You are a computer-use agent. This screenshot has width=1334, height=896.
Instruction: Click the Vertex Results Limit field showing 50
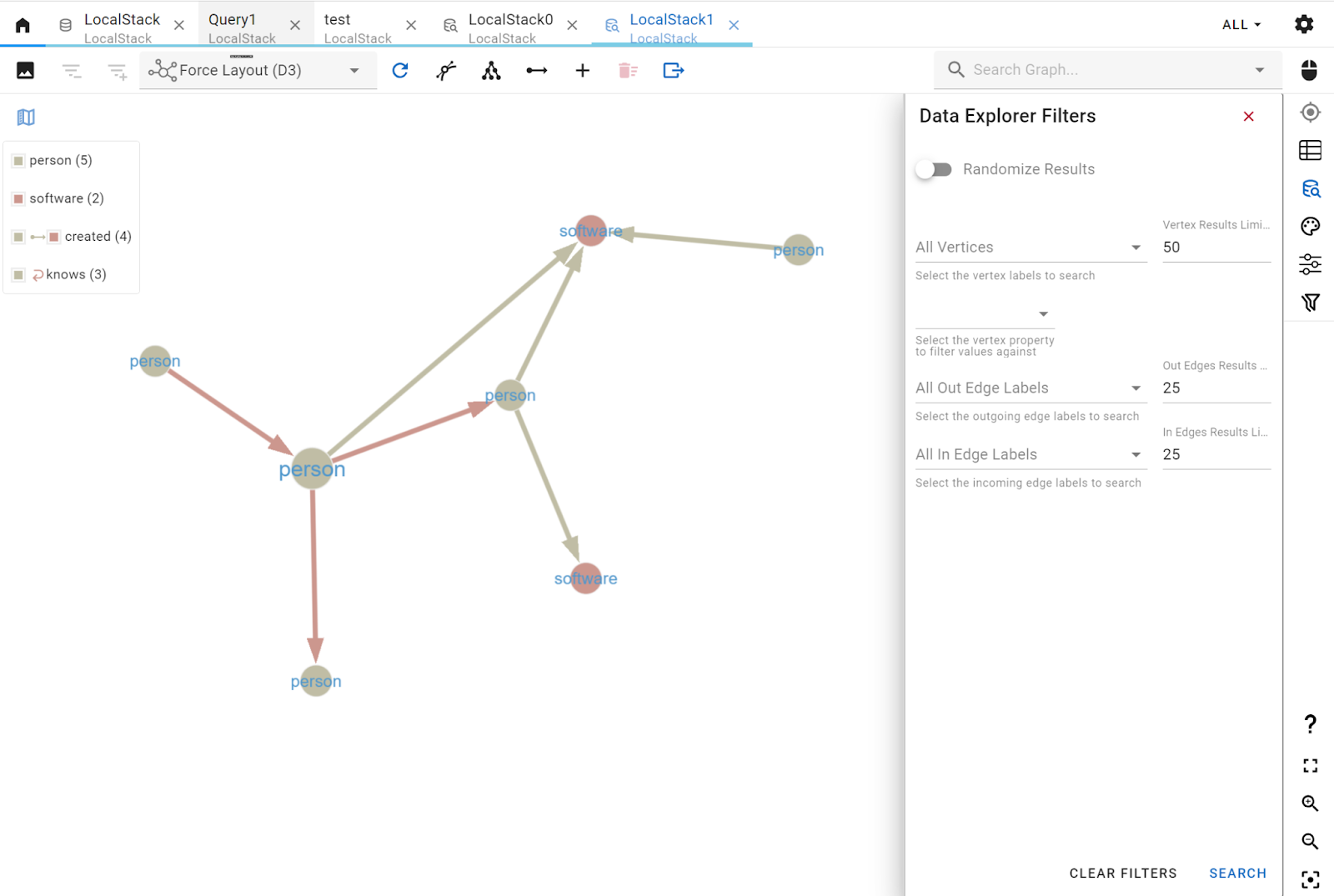[1216, 247]
